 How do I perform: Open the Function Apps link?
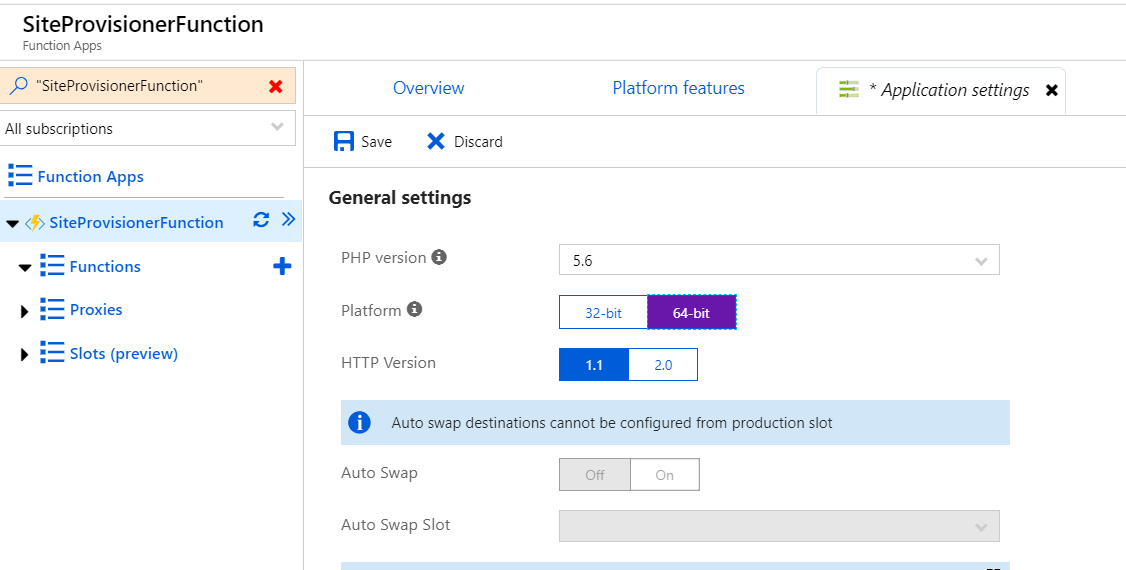tap(90, 177)
